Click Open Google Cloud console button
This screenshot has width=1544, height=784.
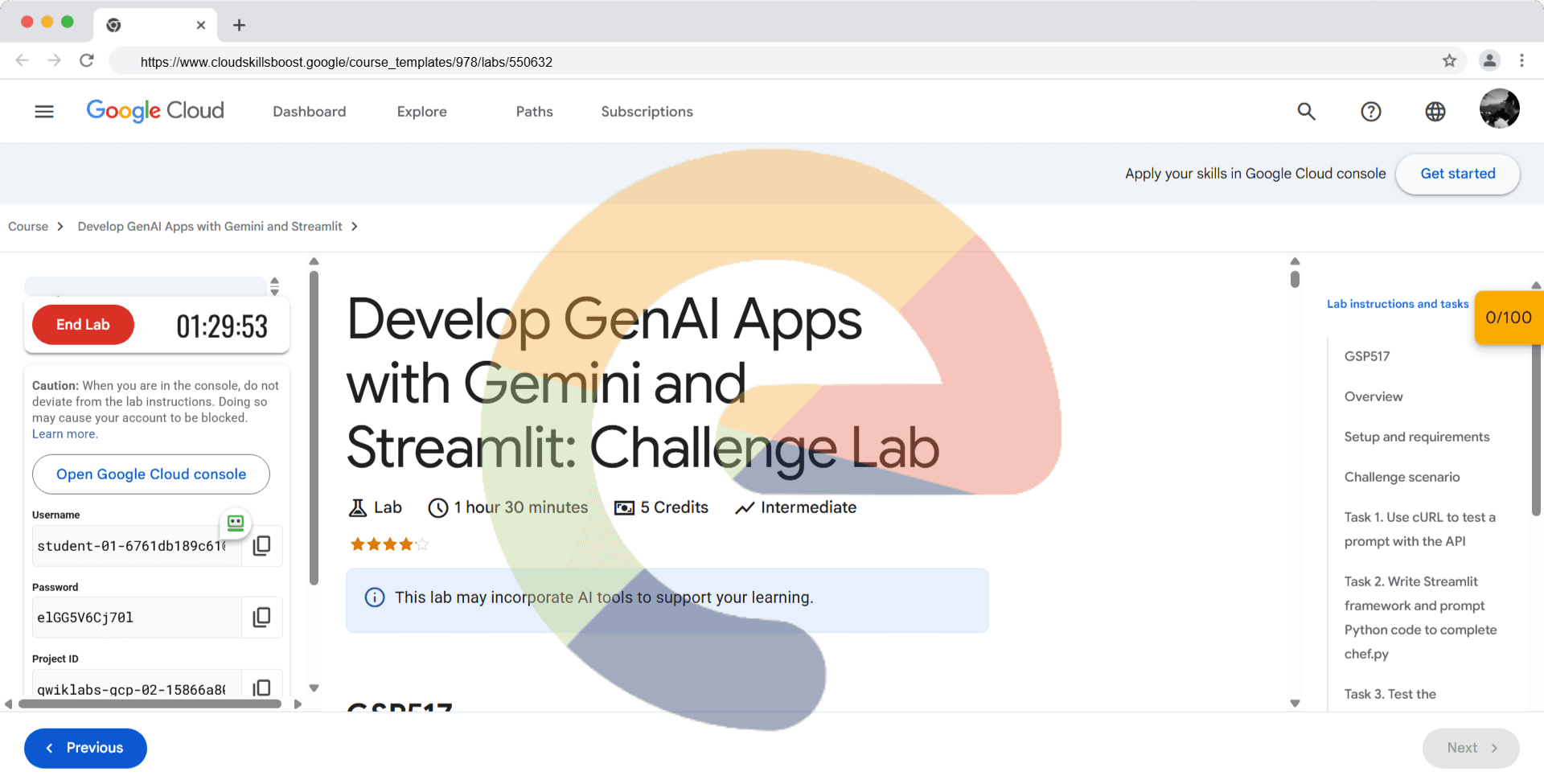[x=151, y=474]
